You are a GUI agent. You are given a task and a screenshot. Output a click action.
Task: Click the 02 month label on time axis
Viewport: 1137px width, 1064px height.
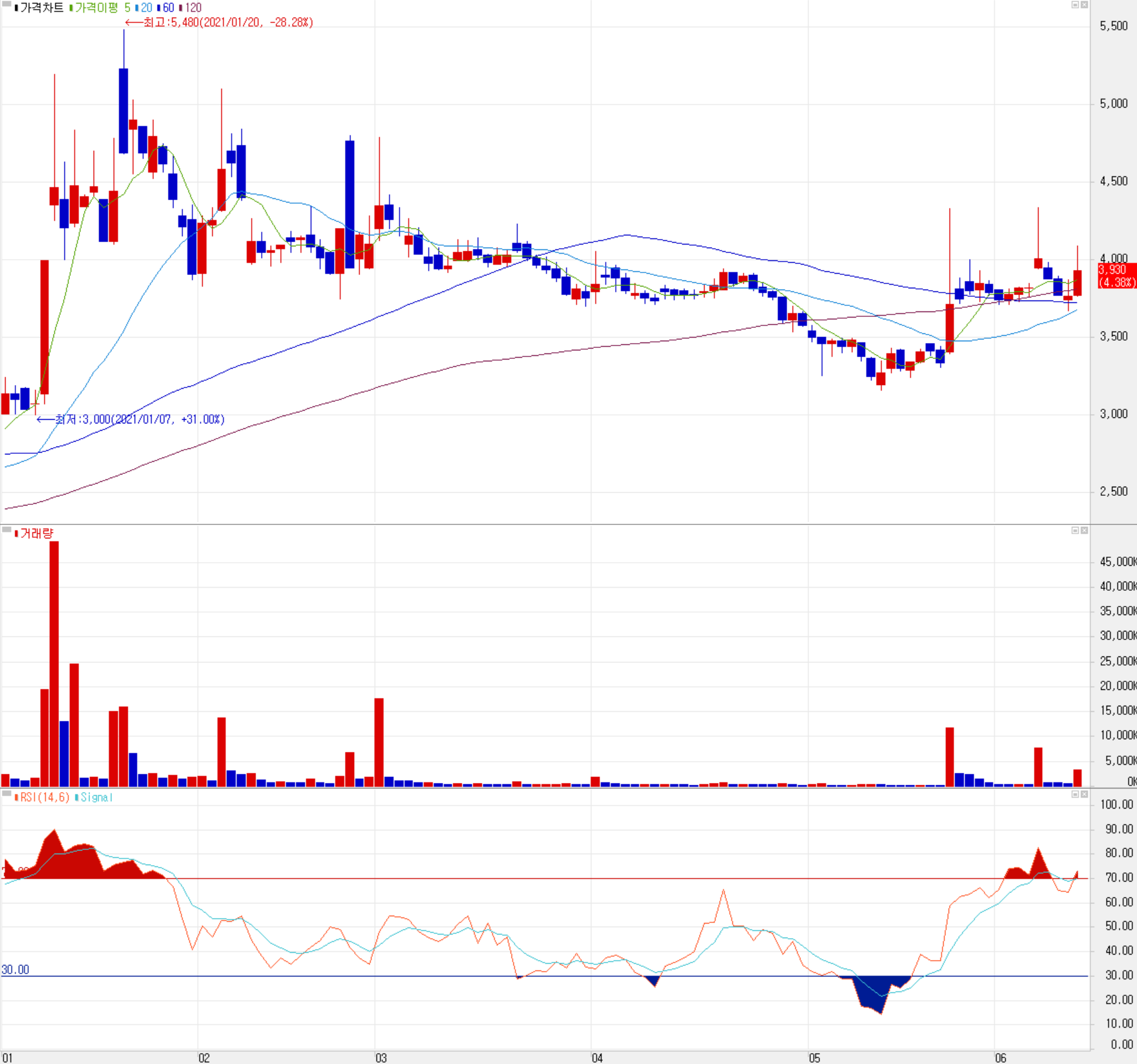[x=204, y=1058]
